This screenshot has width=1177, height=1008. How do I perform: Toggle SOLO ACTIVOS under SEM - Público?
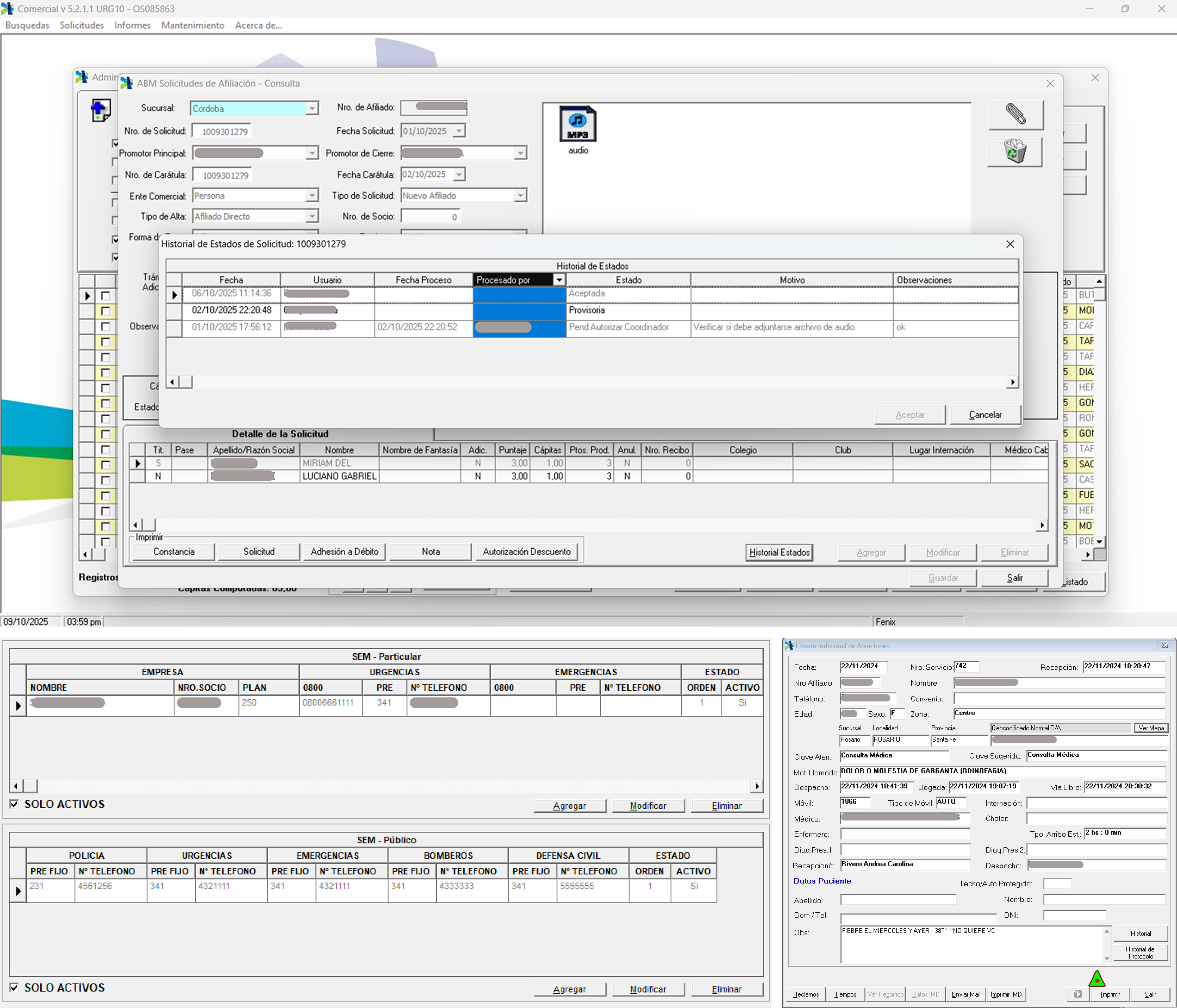[x=14, y=987]
